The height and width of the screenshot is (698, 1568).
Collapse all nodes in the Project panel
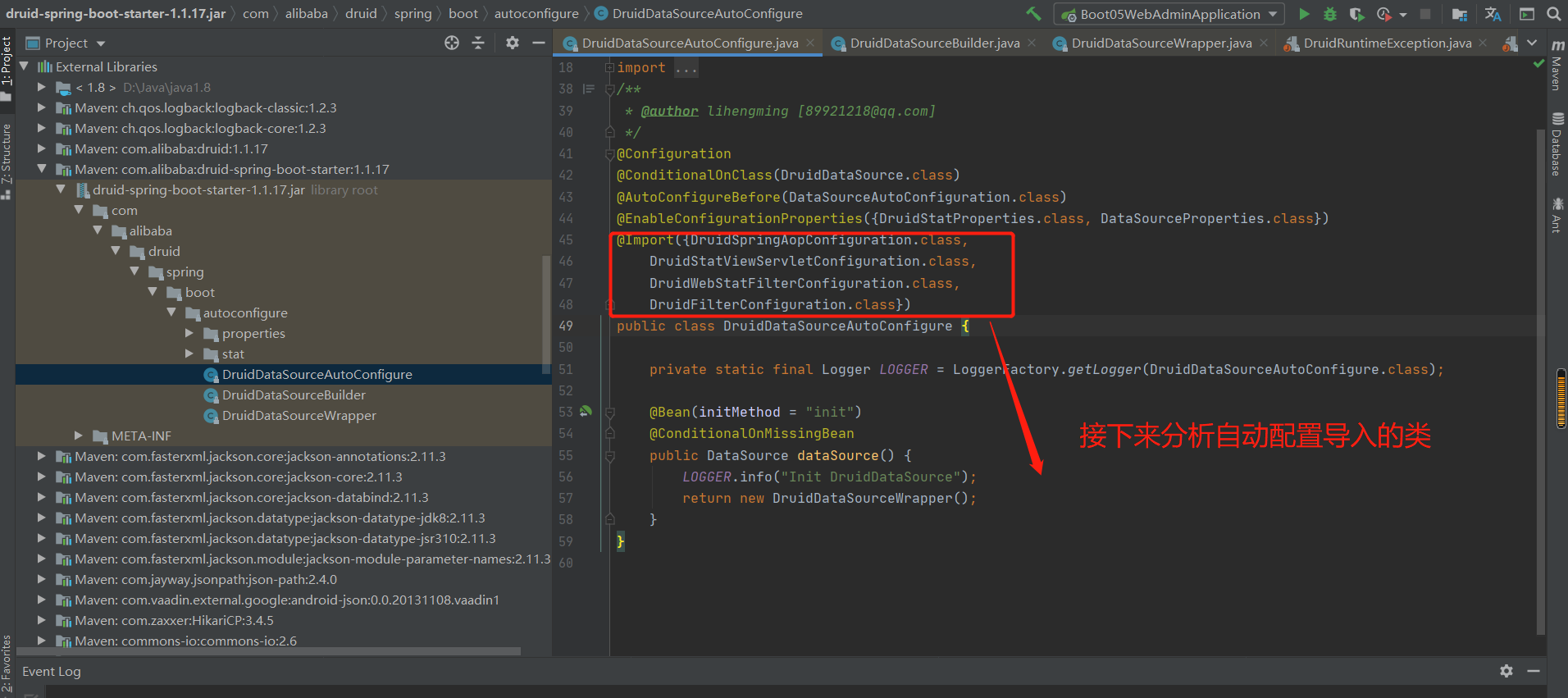pos(478,43)
